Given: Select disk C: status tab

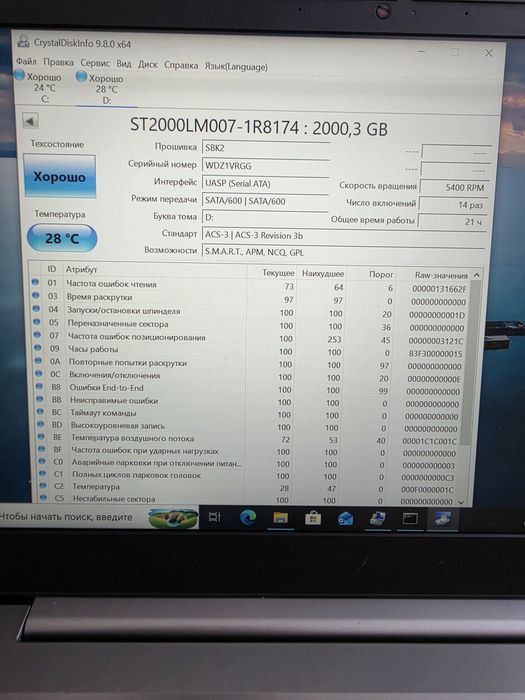Looking at the screenshot, I should click(x=39, y=87).
